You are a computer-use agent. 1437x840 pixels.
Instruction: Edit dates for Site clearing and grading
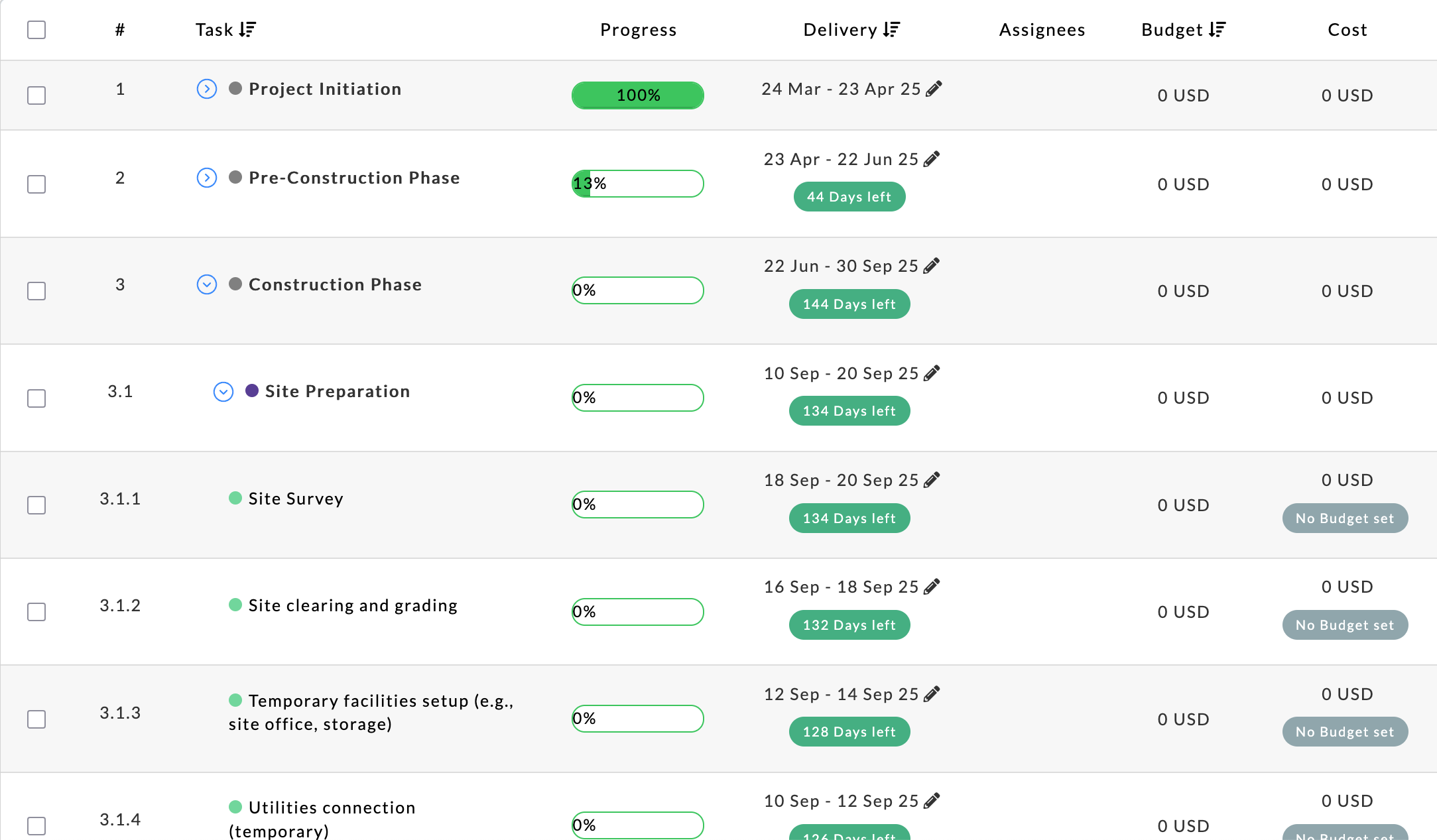[x=931, y=587]
